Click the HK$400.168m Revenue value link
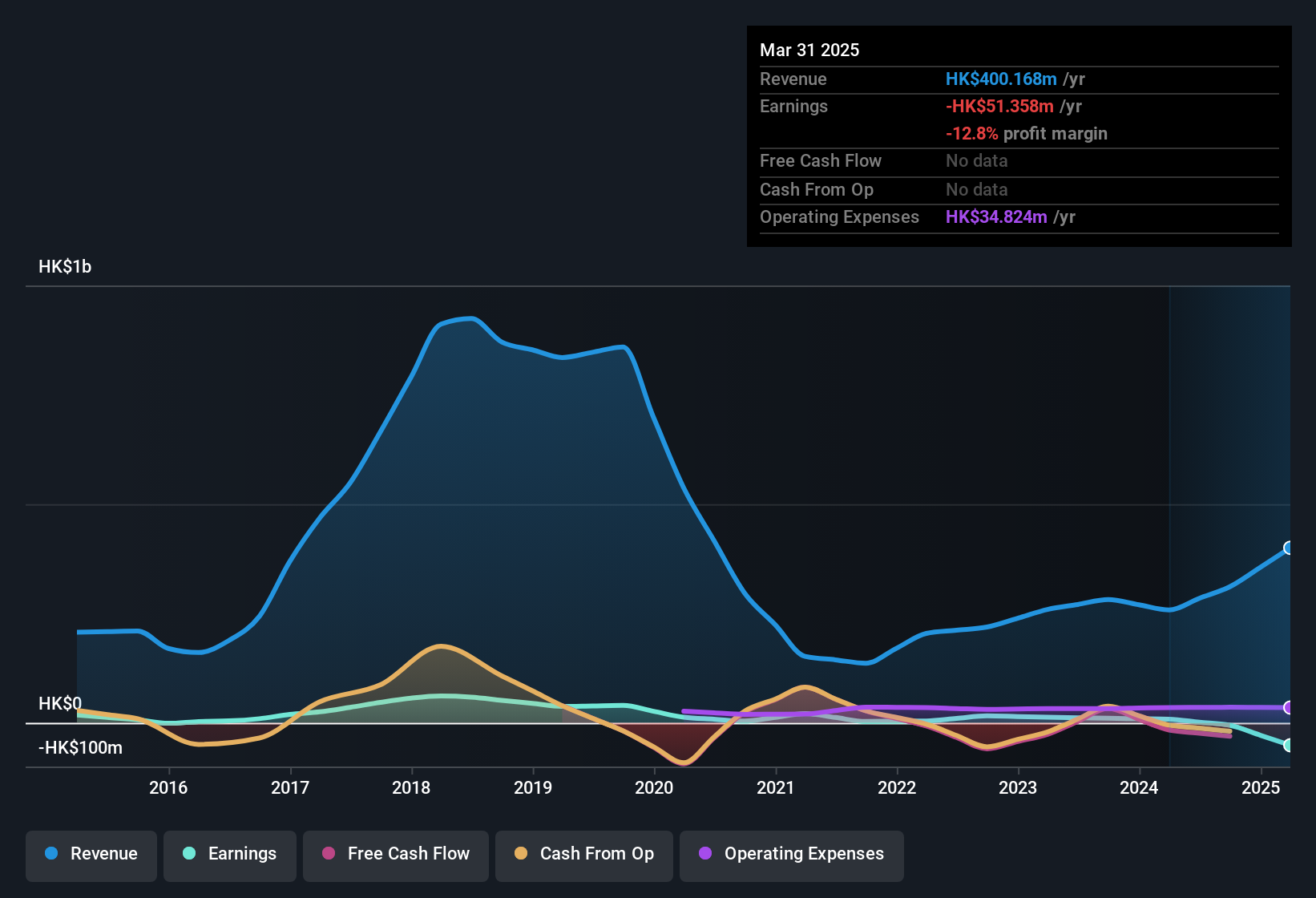Screen dimensions: 1316x898 (x=1000, y=79)
